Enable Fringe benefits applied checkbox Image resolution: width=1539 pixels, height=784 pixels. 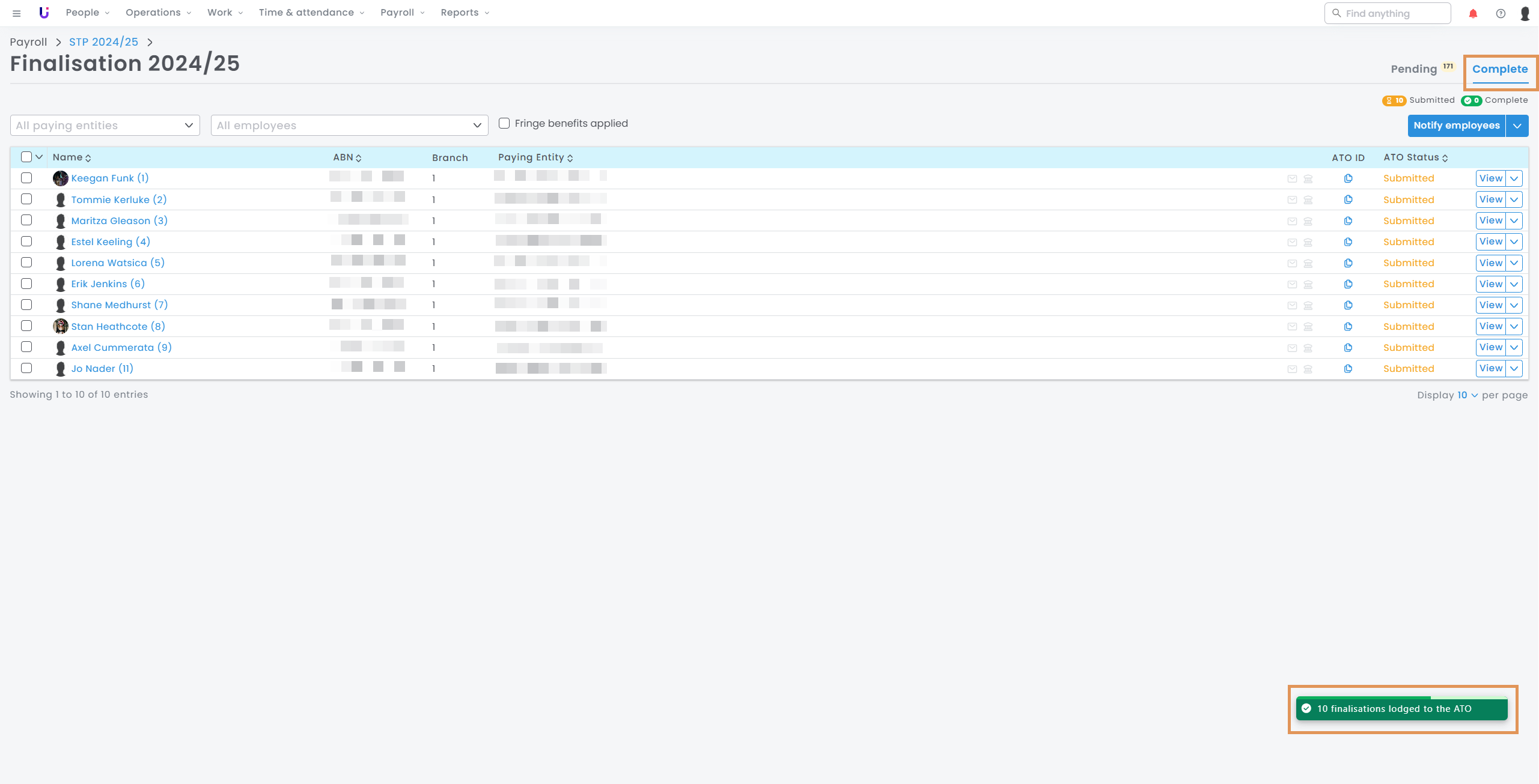tap(504, 123)
